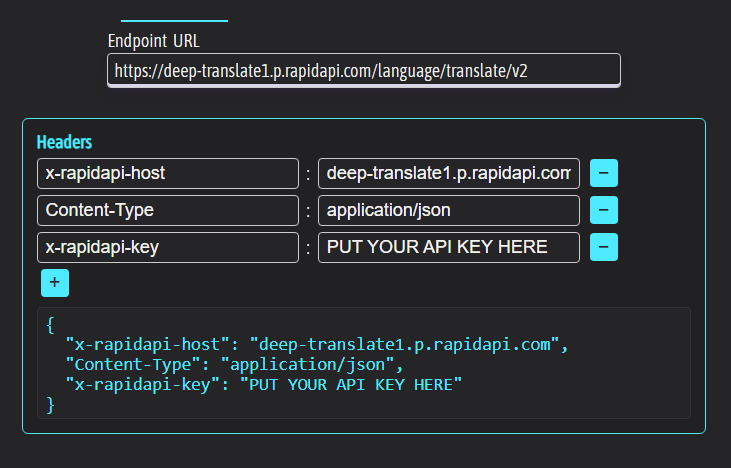The height and width of the screenshot is (468, 731).
Task: Remove the x-rapidapi-host header row
Action: [604, 173]
